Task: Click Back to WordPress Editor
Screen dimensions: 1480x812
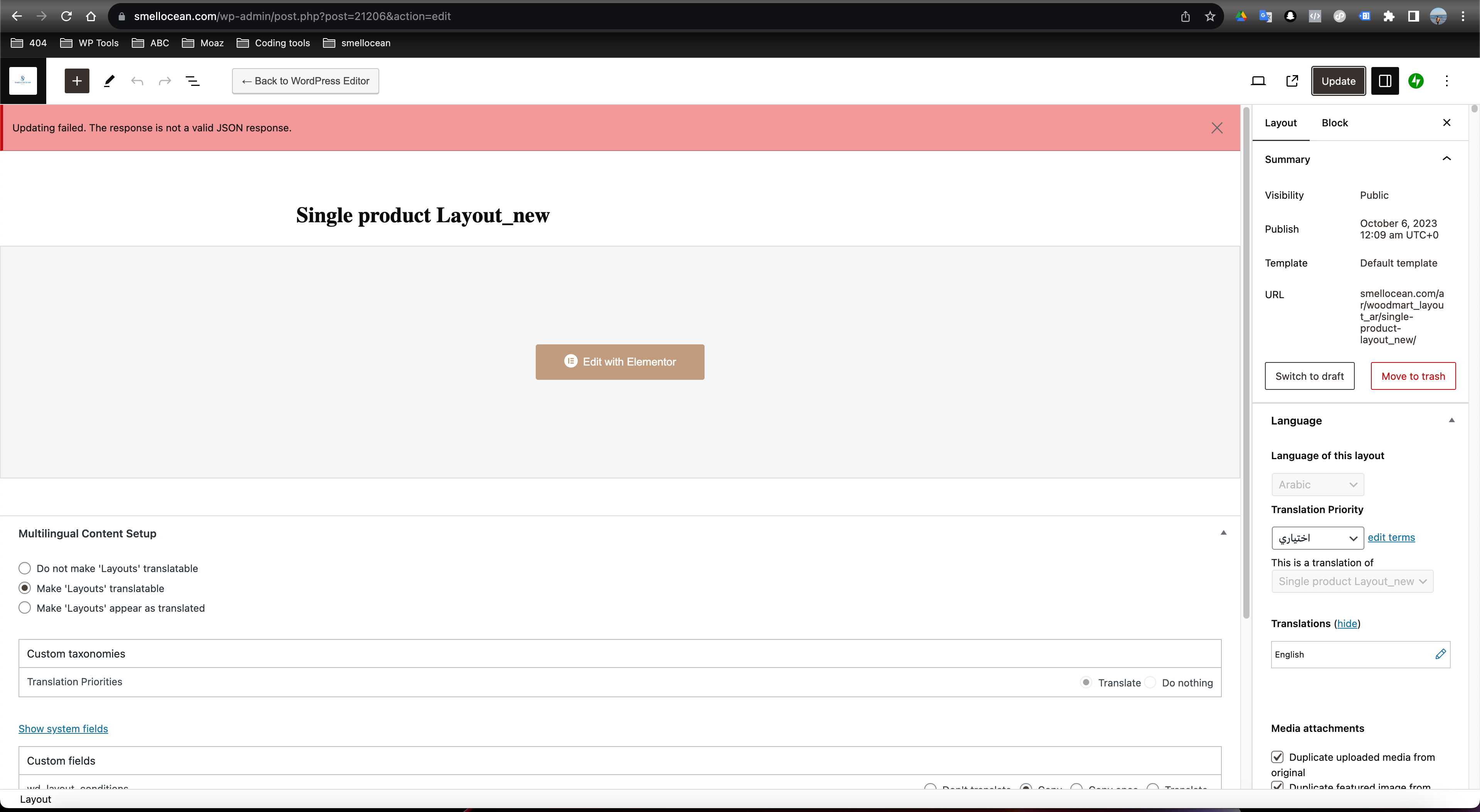Action: [305, 81]
